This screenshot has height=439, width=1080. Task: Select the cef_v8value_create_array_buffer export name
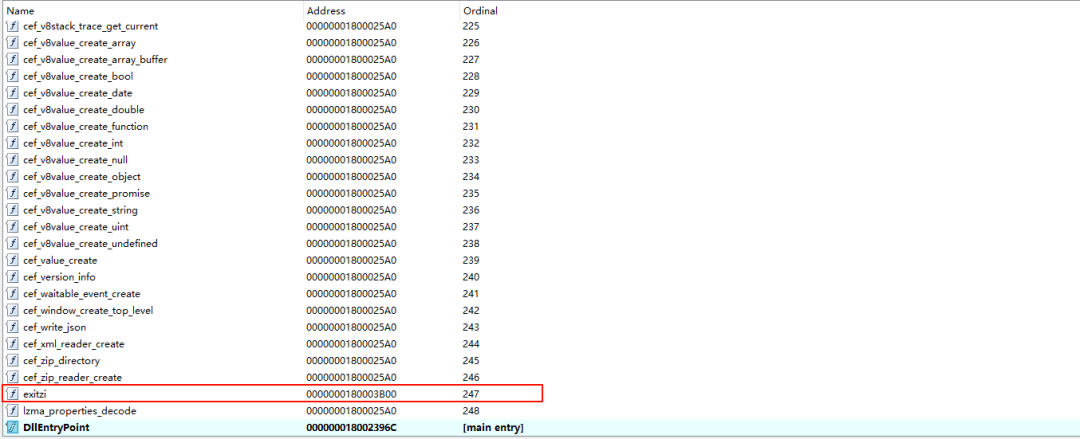click(96, 59)
